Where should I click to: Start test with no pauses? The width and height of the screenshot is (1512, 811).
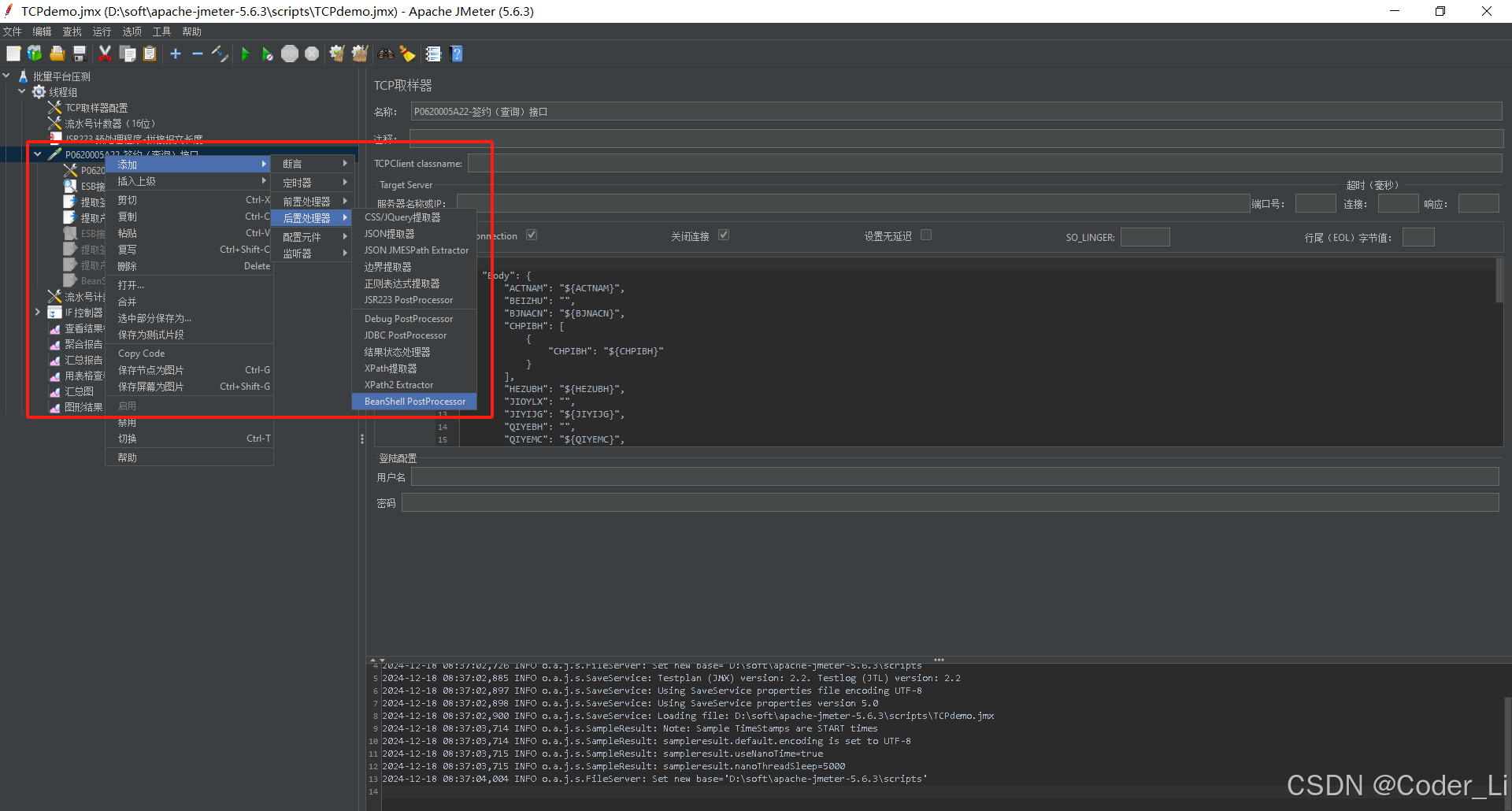coord(268,54)
